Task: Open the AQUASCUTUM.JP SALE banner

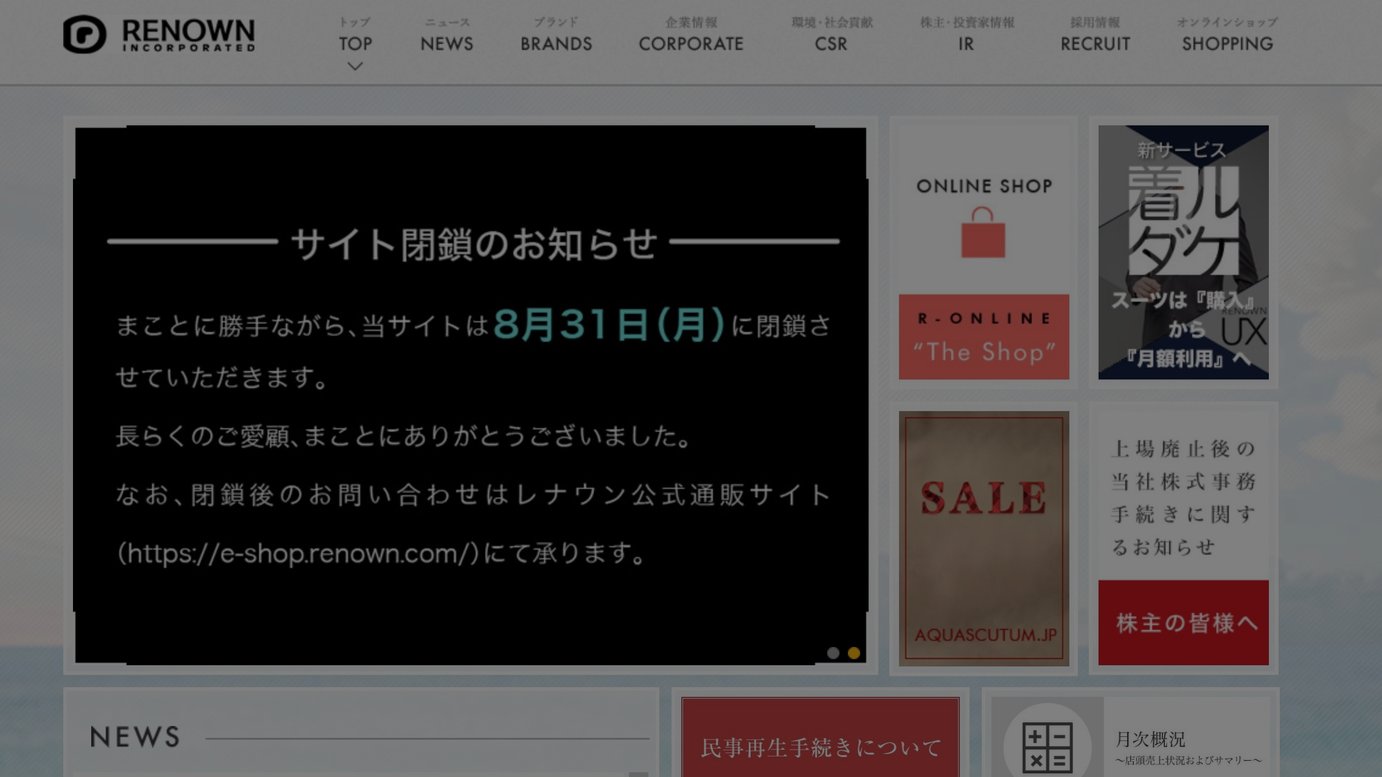Action: 984,538
